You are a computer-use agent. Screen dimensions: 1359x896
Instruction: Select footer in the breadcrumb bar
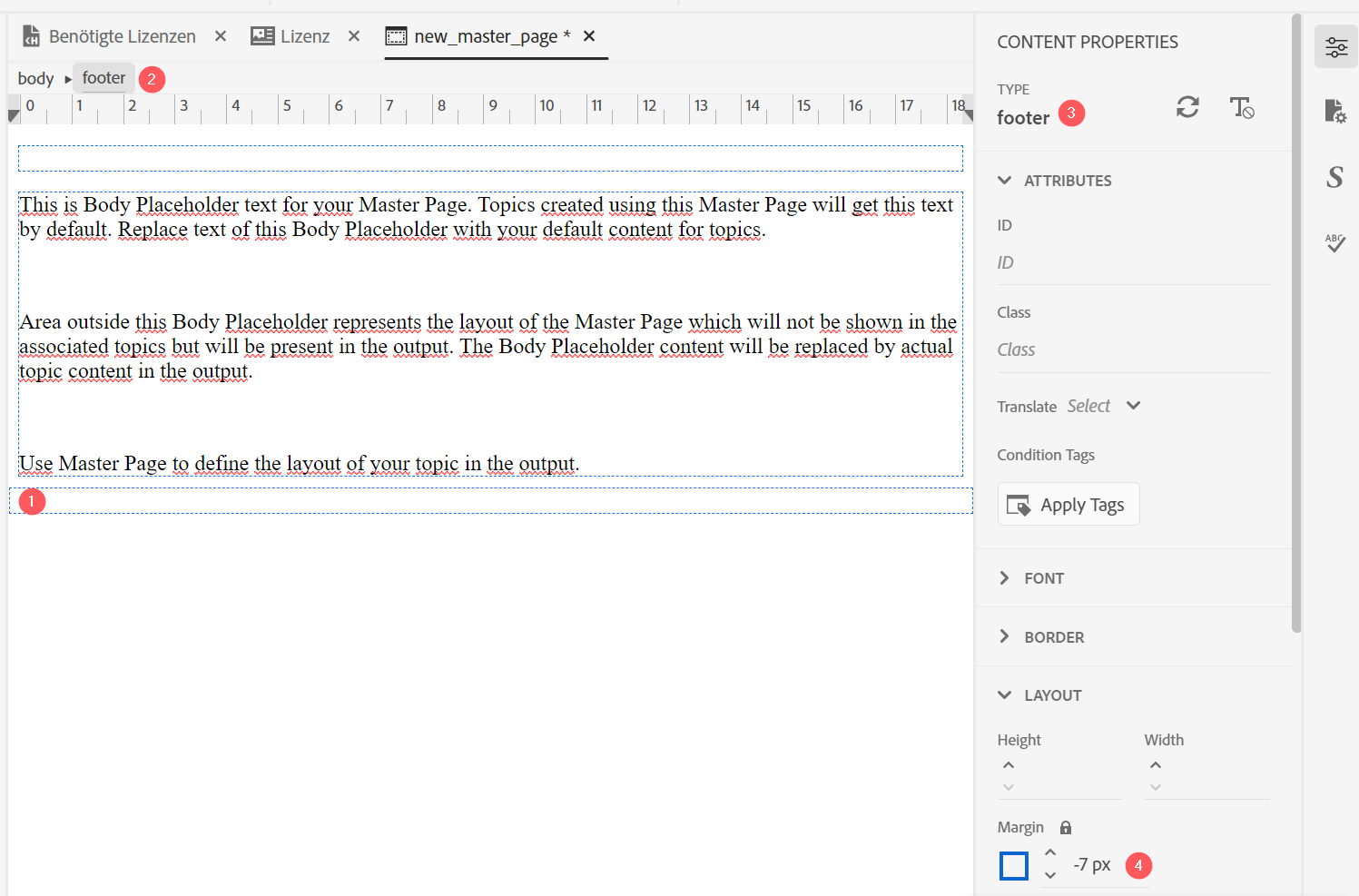103,77
